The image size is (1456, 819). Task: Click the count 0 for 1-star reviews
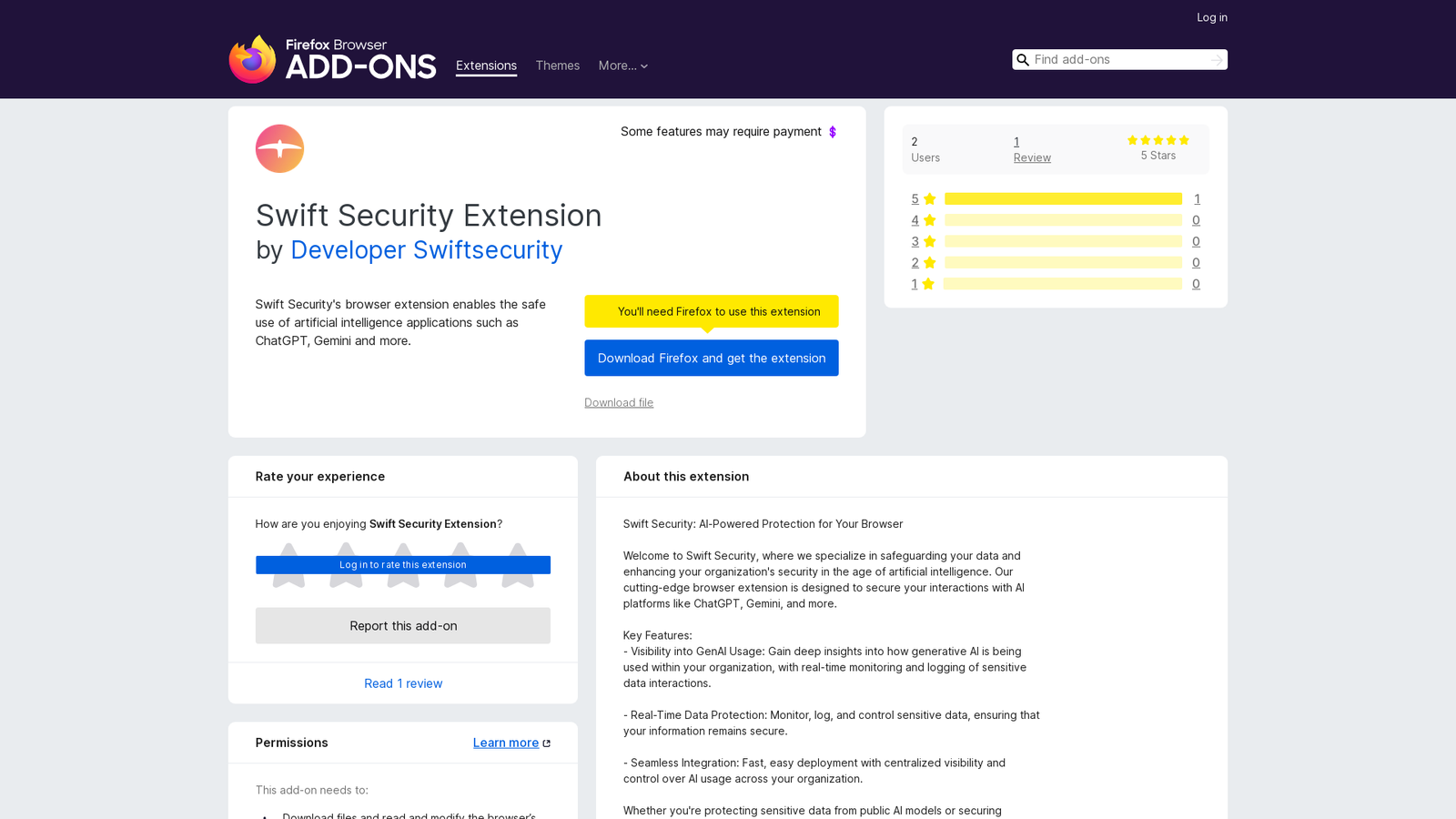(1196, 284)
